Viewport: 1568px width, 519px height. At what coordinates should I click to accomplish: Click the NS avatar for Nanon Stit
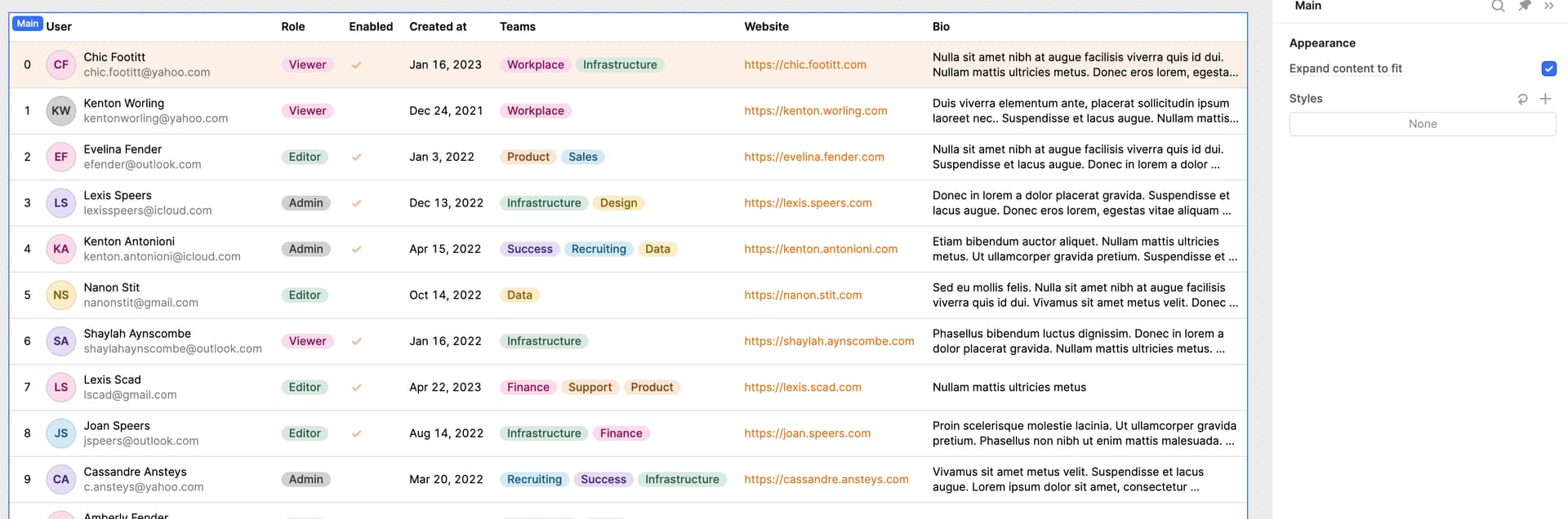point(61,295)
